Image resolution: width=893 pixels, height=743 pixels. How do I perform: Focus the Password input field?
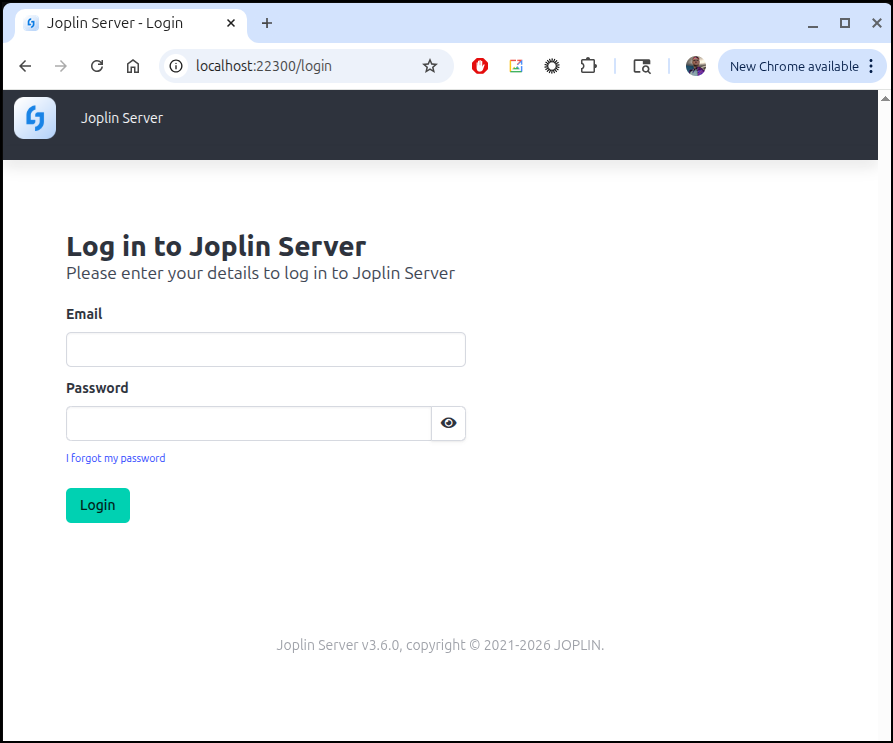point(248,423)
